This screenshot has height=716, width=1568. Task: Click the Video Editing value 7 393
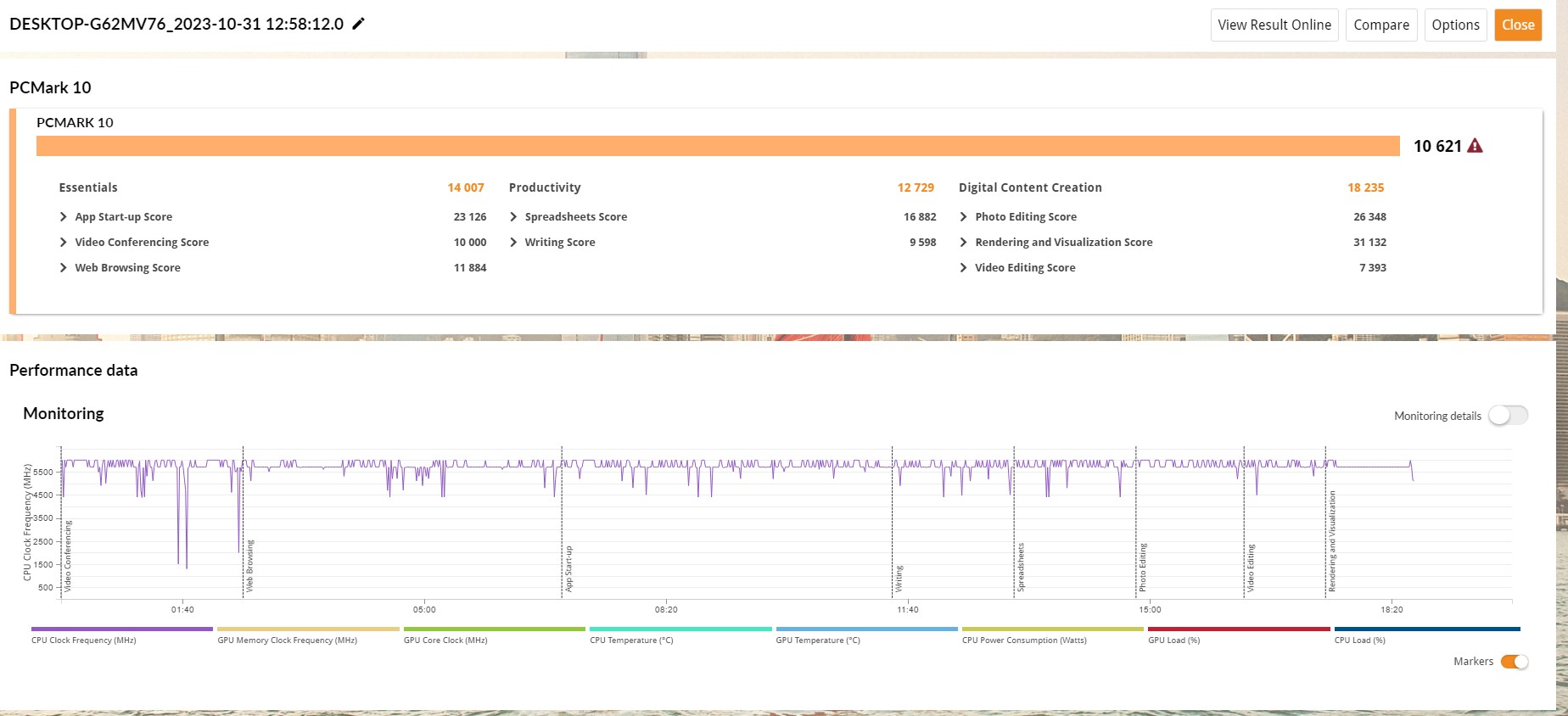tap(1373, 268)
